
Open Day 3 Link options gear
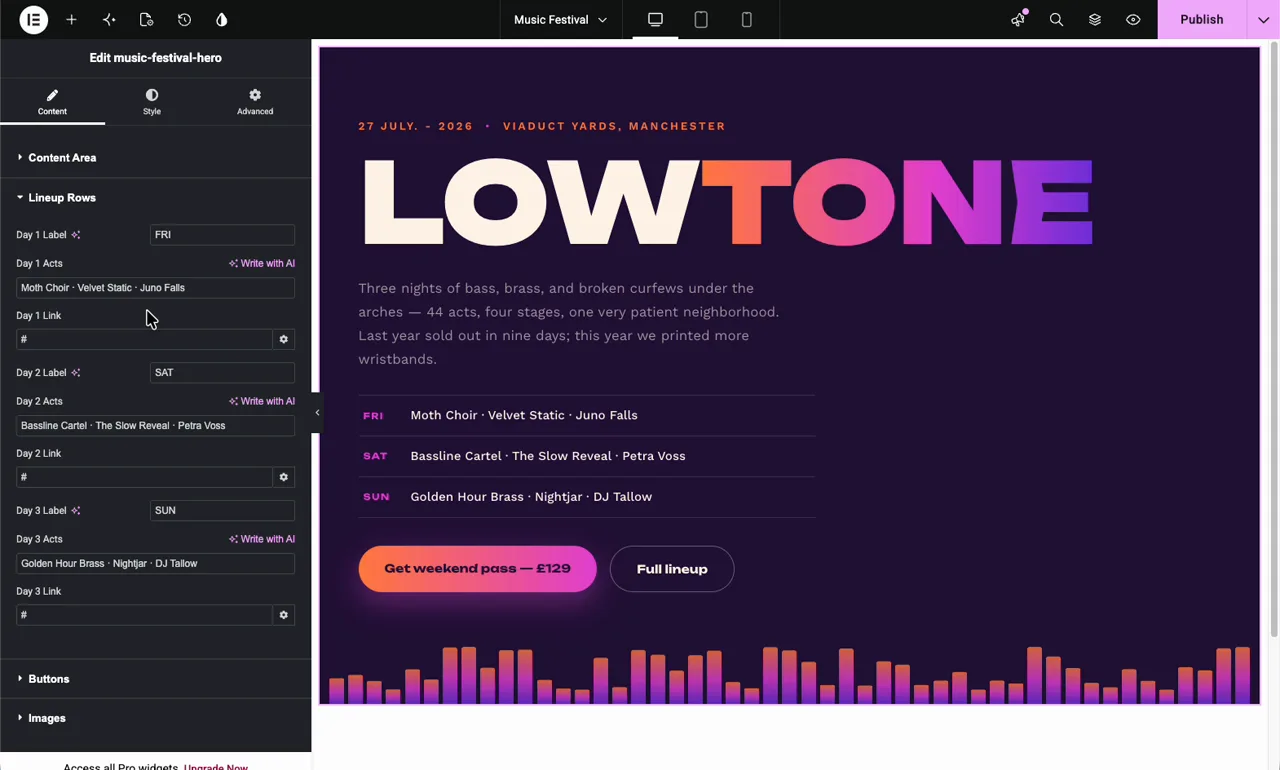click(284, 615)
